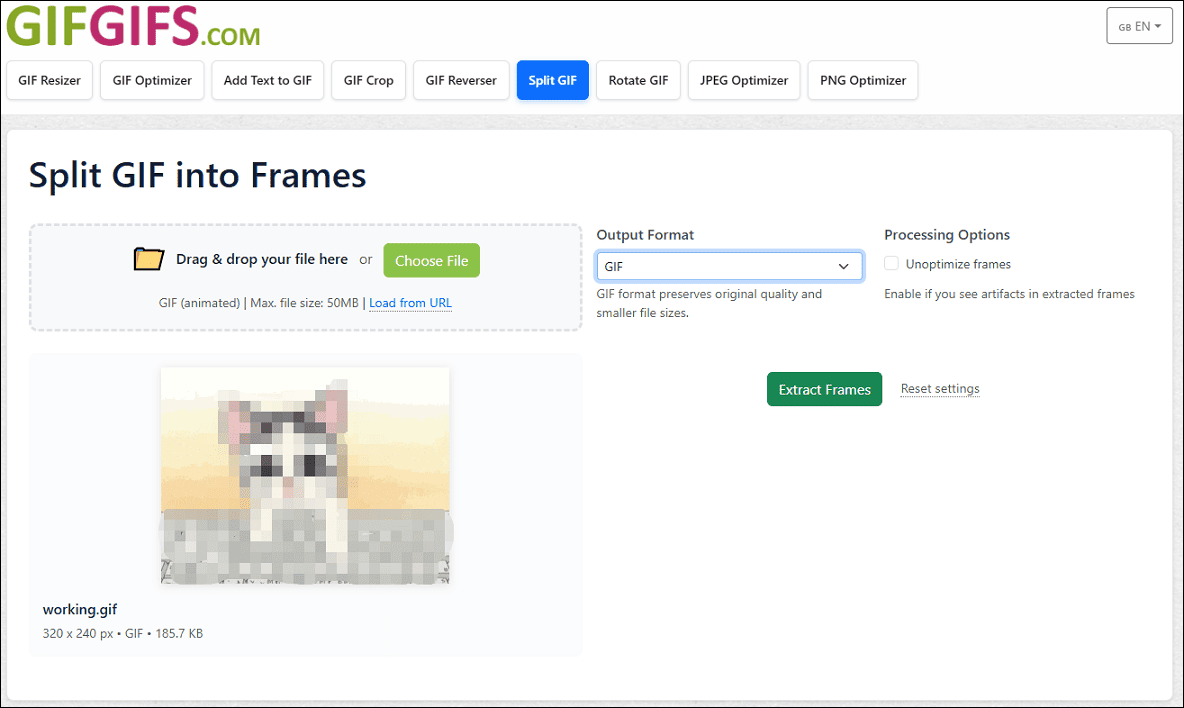Select the JPEG Optimizer tool
1184x708 pixels.
[x=744, y=80]
